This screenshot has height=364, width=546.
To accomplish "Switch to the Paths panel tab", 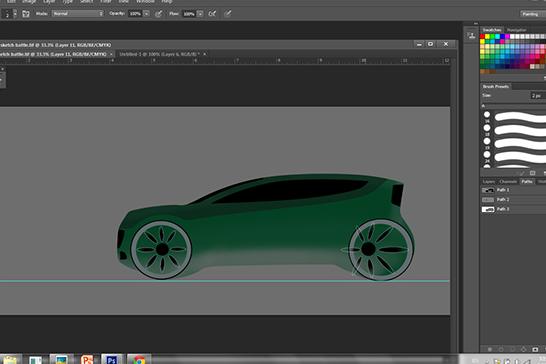I will [526, 181].
